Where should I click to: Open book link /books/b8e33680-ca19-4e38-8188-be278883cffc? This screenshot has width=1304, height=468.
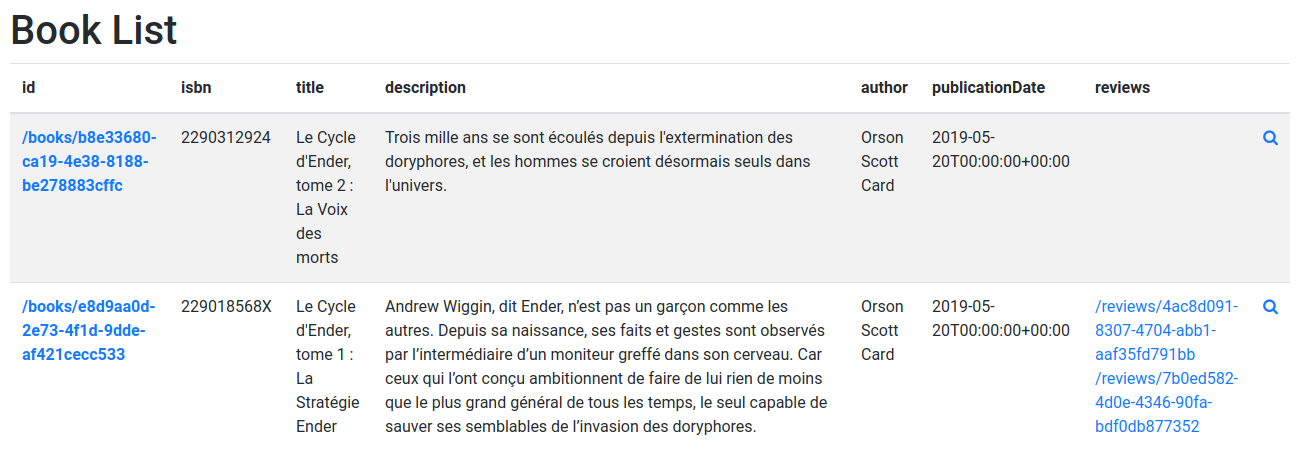point(89,161)
